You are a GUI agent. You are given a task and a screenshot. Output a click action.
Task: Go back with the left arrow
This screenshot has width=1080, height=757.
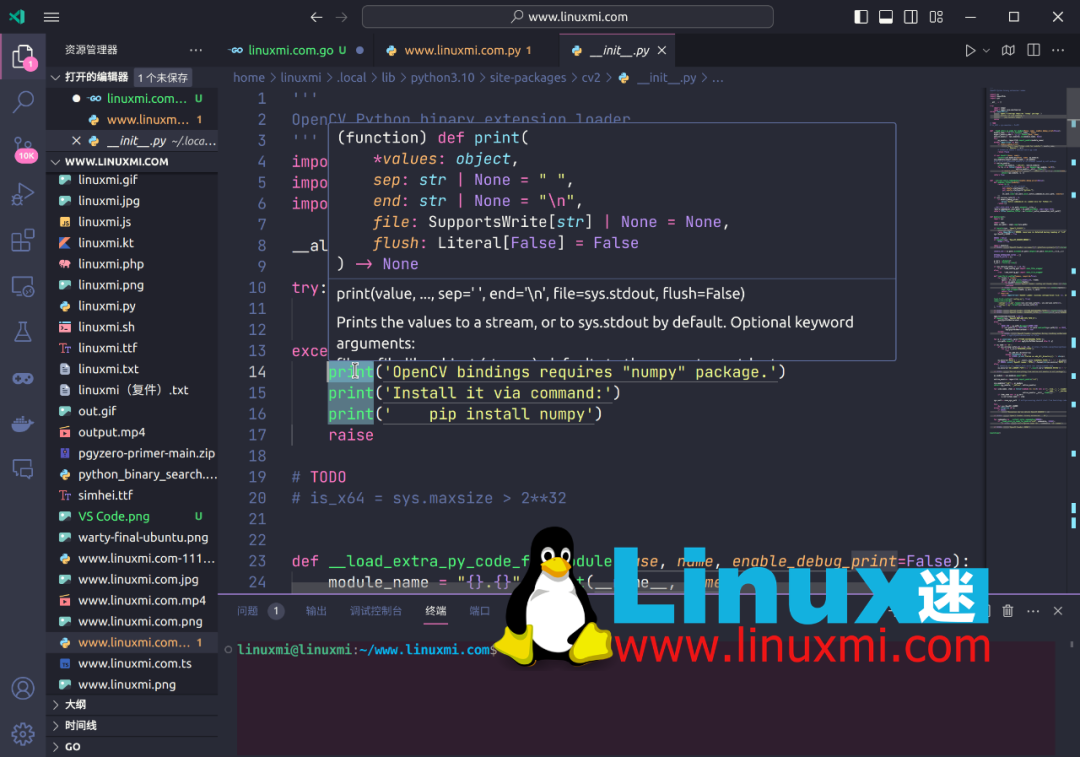point(316,17)
